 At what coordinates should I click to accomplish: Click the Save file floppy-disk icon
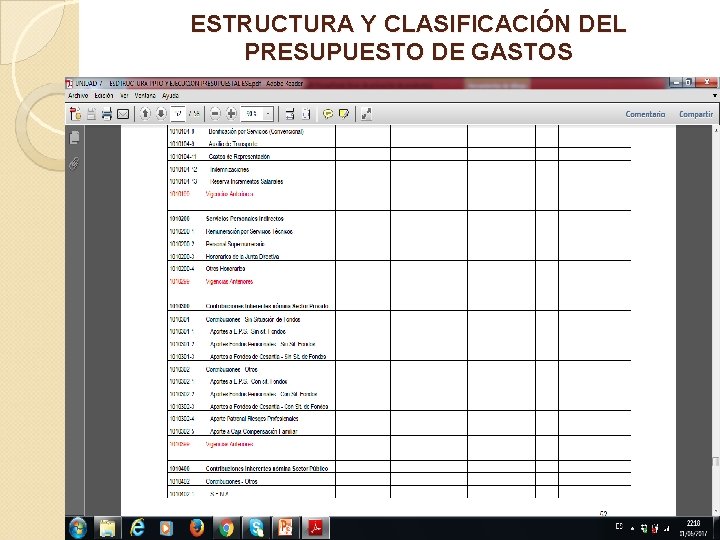(91, 113)
